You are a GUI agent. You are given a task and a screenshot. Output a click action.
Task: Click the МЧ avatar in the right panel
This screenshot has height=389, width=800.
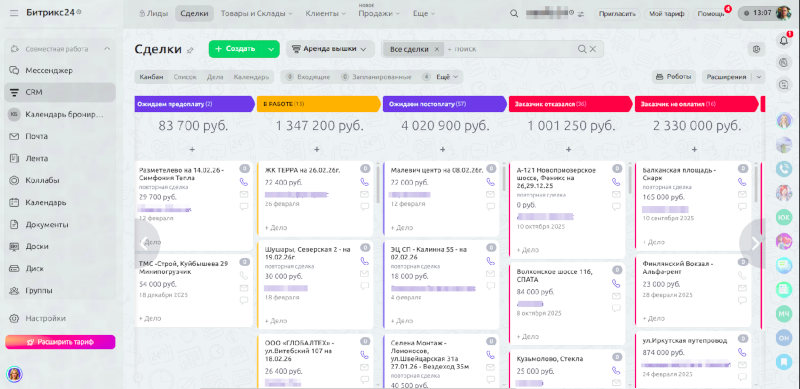pos(784,313)
